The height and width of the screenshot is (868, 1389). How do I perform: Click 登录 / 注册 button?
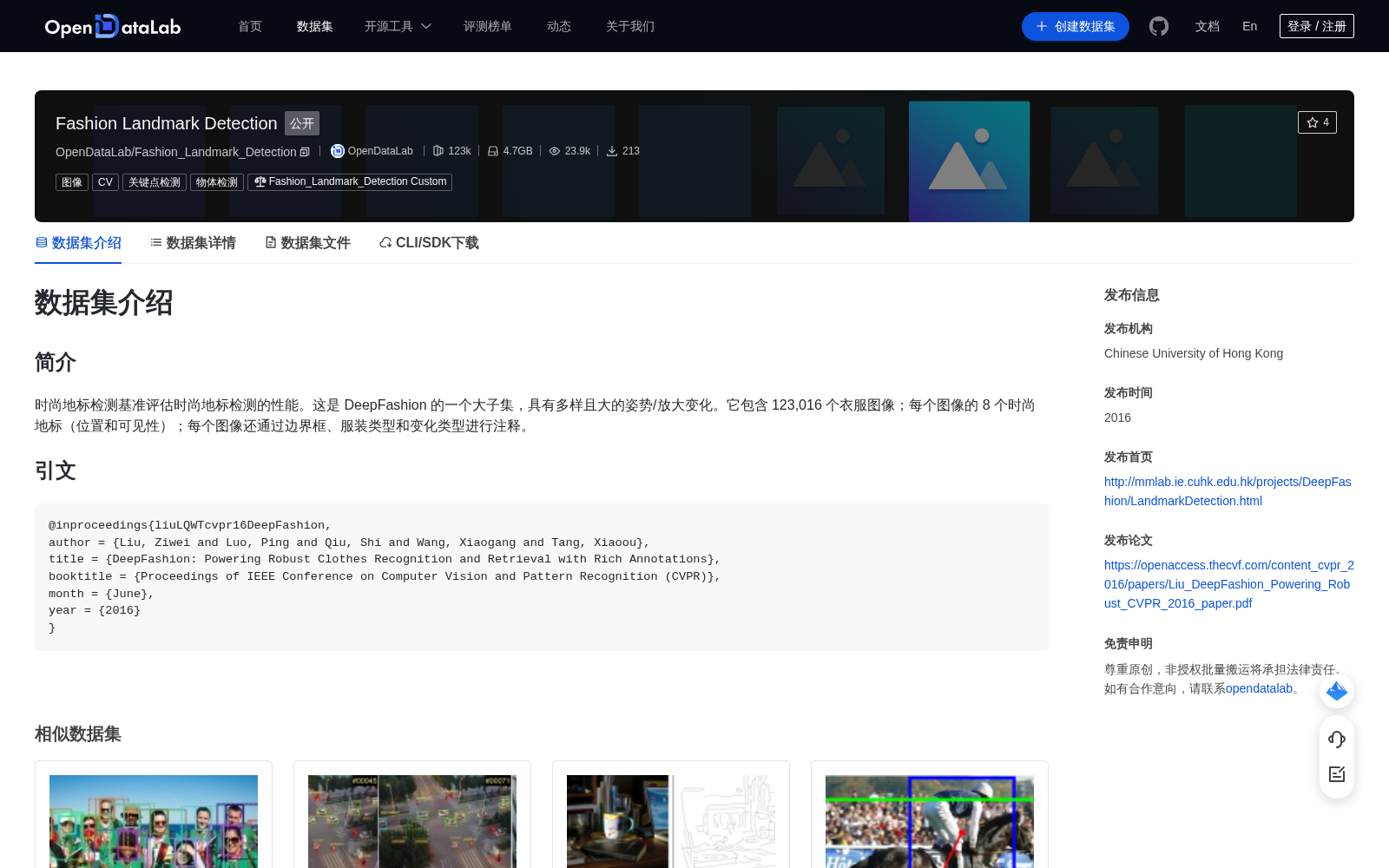point(1317,26)
